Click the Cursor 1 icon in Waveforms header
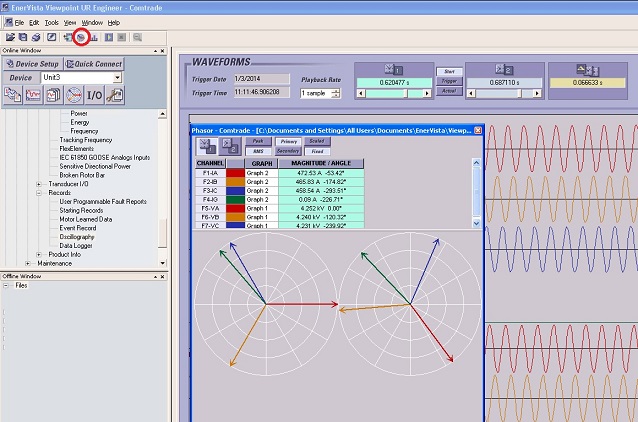 pos(393,70)
